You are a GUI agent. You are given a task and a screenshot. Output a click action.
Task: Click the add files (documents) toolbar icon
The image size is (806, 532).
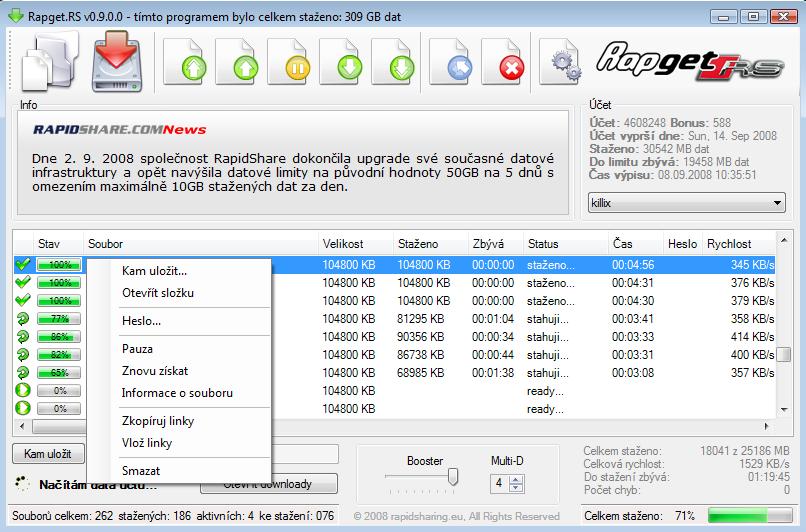click(x=50, y=63)
